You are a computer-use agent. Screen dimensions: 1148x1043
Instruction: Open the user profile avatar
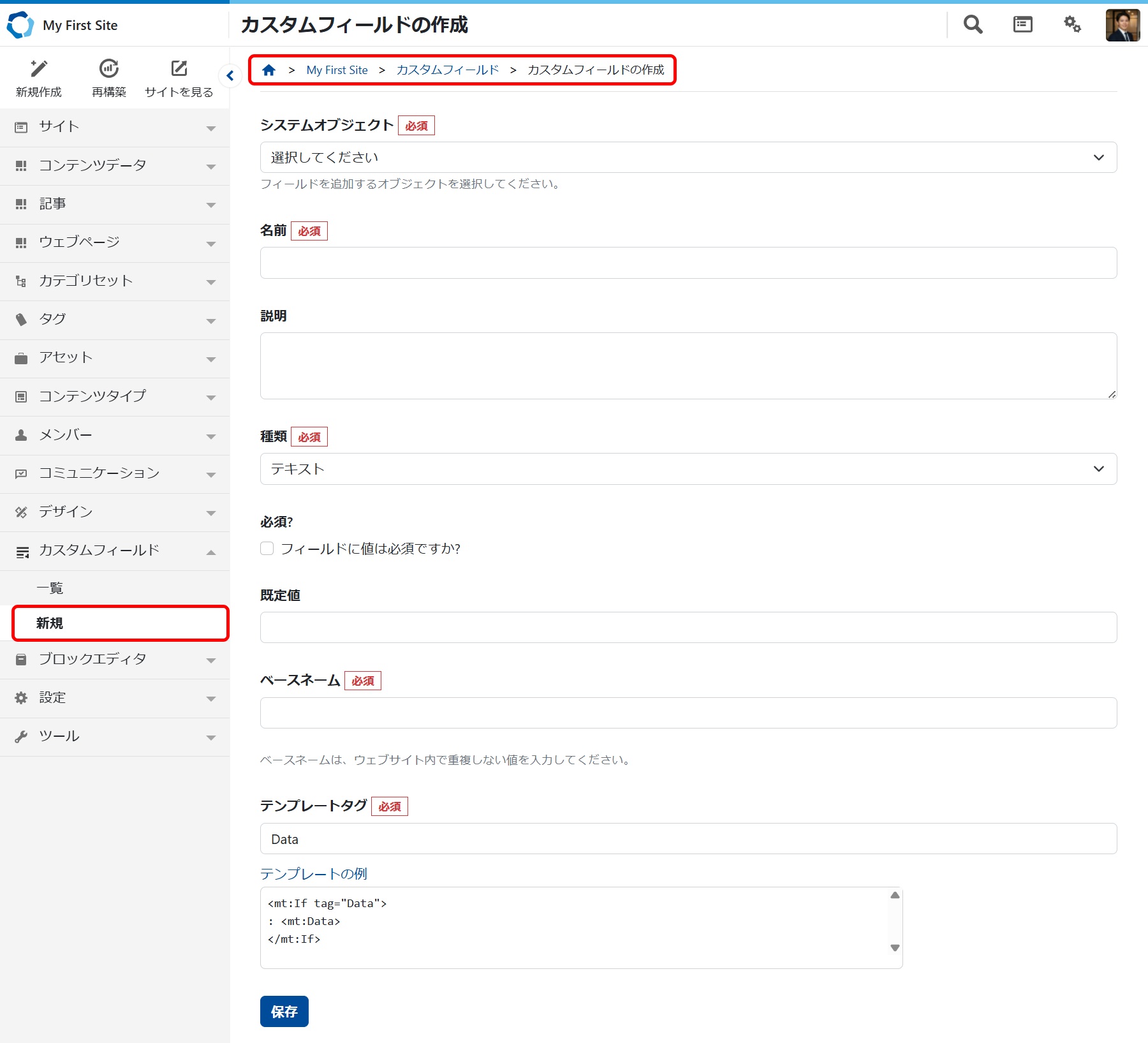tap(1122, 25)
